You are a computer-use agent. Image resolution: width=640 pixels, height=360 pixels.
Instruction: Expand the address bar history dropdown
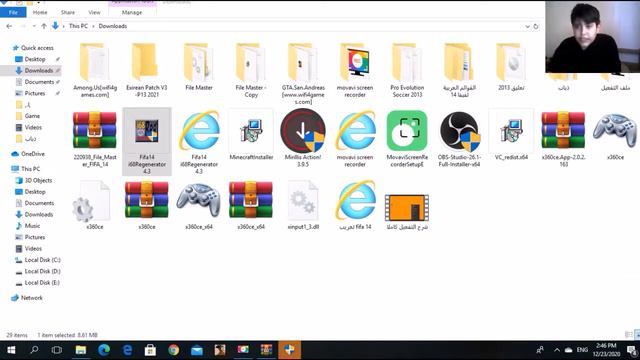pos(527,26)
